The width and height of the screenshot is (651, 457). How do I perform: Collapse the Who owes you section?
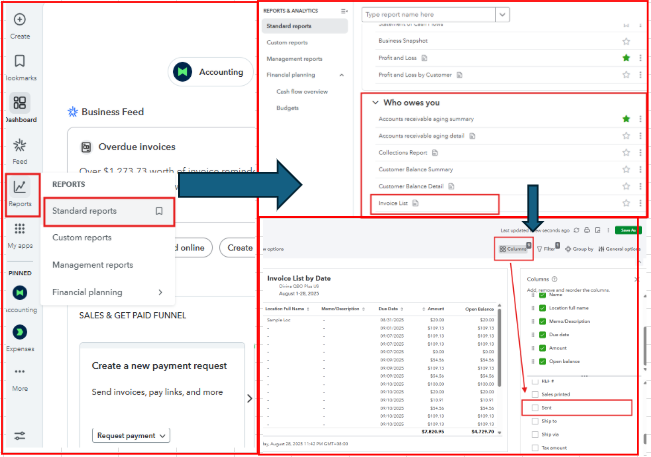(x=375, y=103)
